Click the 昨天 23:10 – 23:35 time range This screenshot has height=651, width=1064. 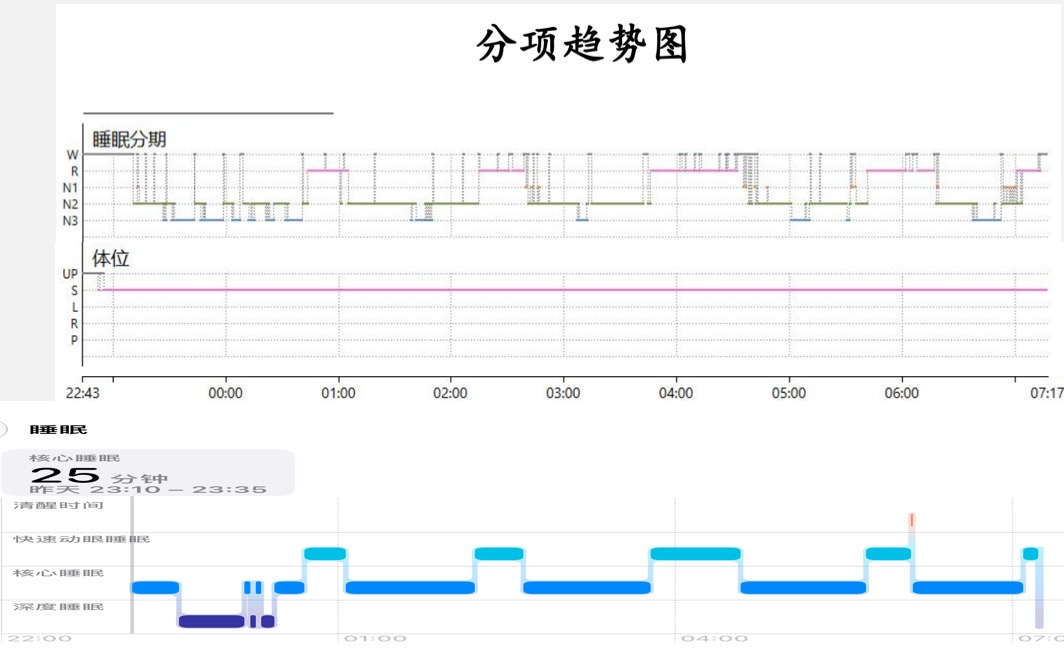pos(148,489)
